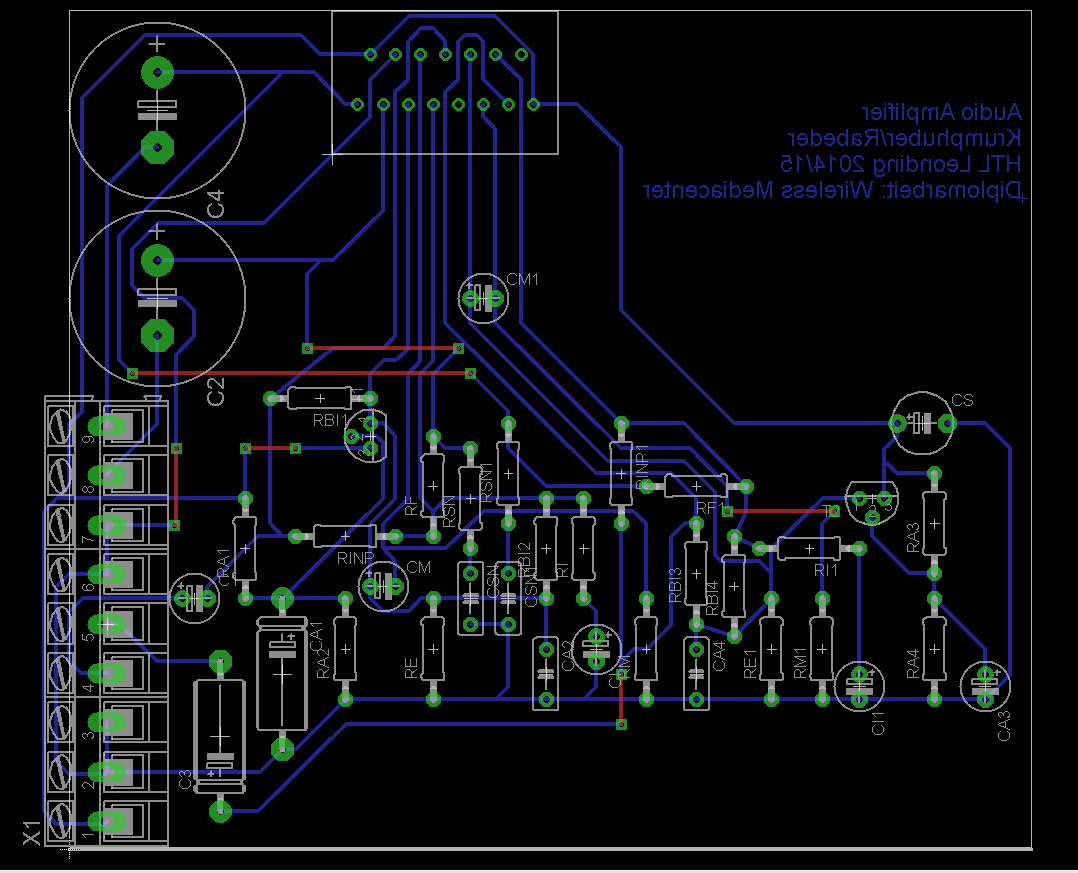
Task: Select resistor RF body
Action: click(432, 486)
